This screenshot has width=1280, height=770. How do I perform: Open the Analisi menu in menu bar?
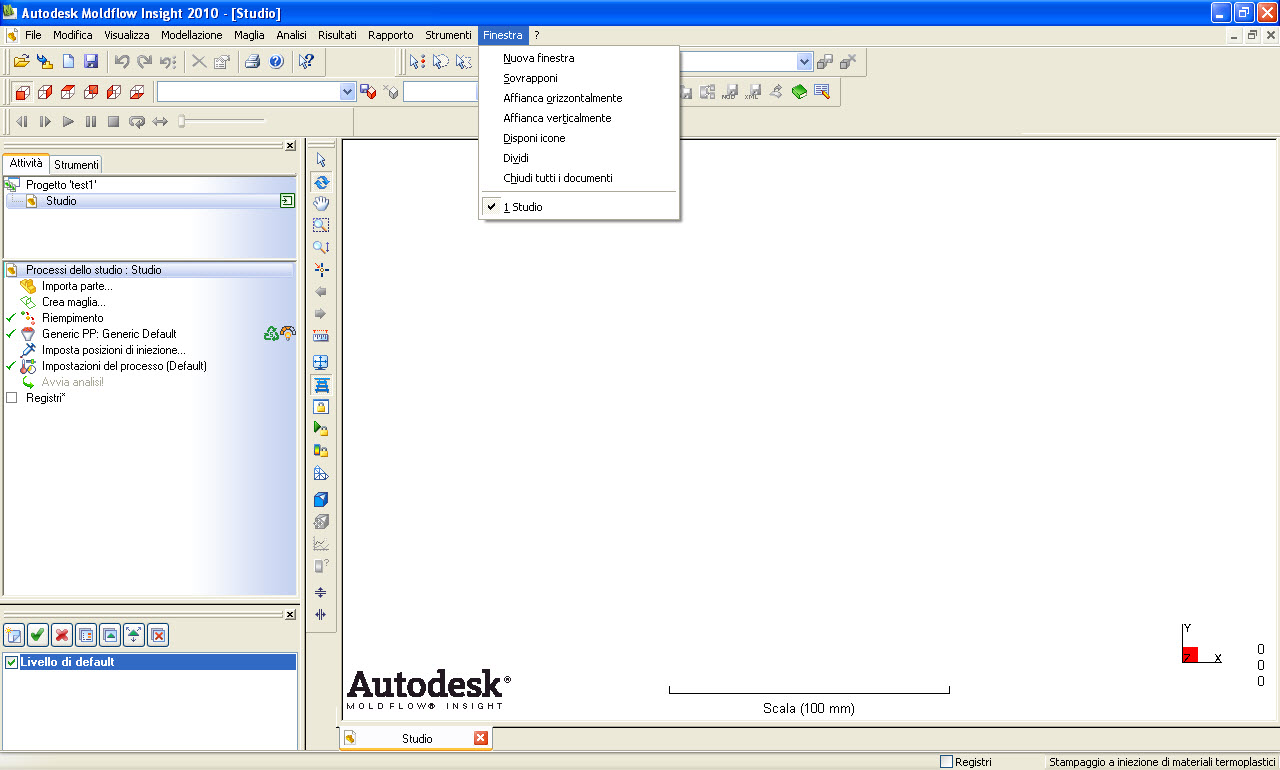coord(291,35)
